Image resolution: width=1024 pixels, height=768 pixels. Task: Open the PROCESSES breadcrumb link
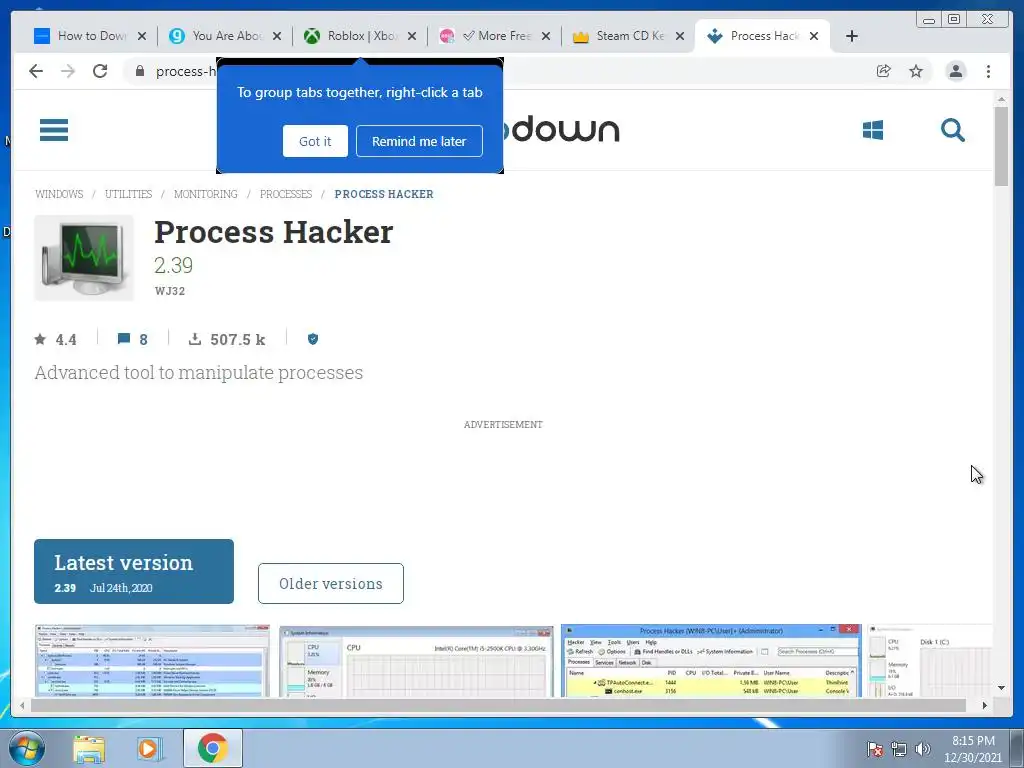(286, 194)
